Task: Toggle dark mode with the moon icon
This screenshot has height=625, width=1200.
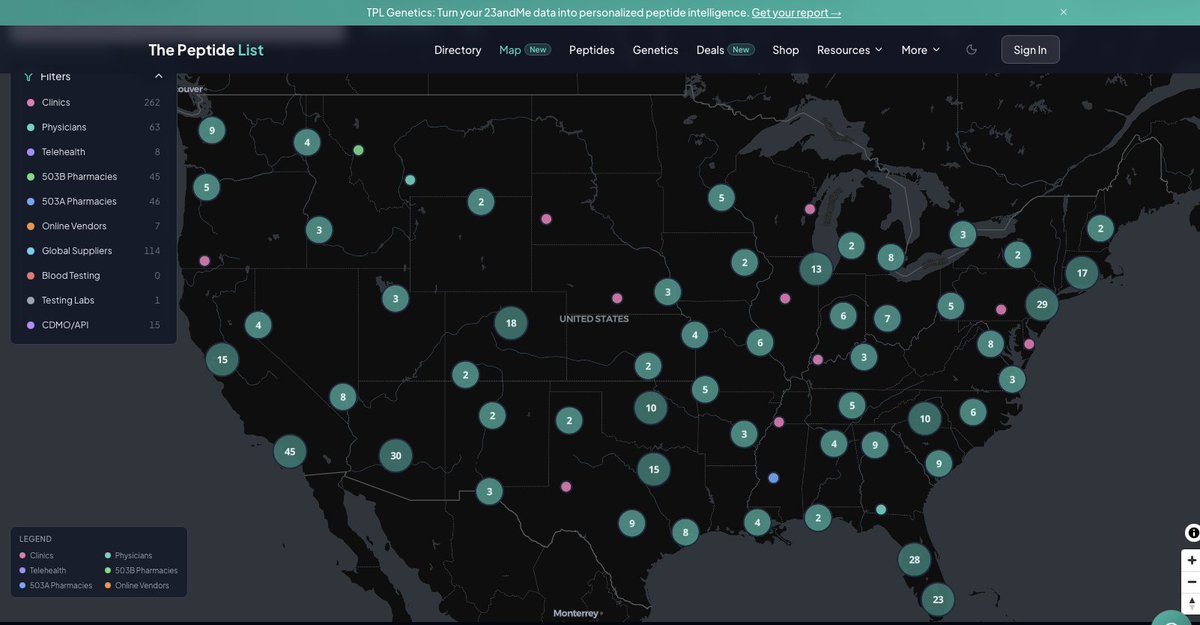Action: click(971, 50)
